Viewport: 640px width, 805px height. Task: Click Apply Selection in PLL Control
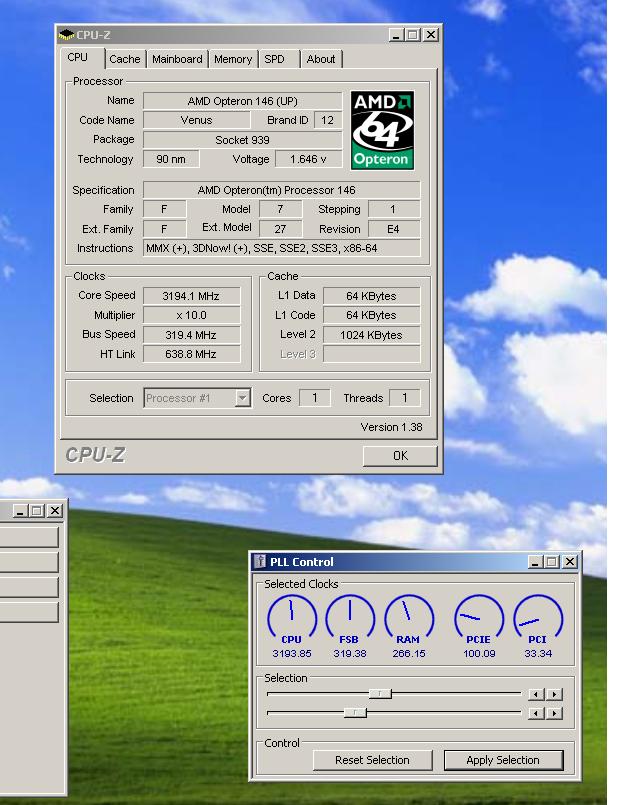[503, 760]
